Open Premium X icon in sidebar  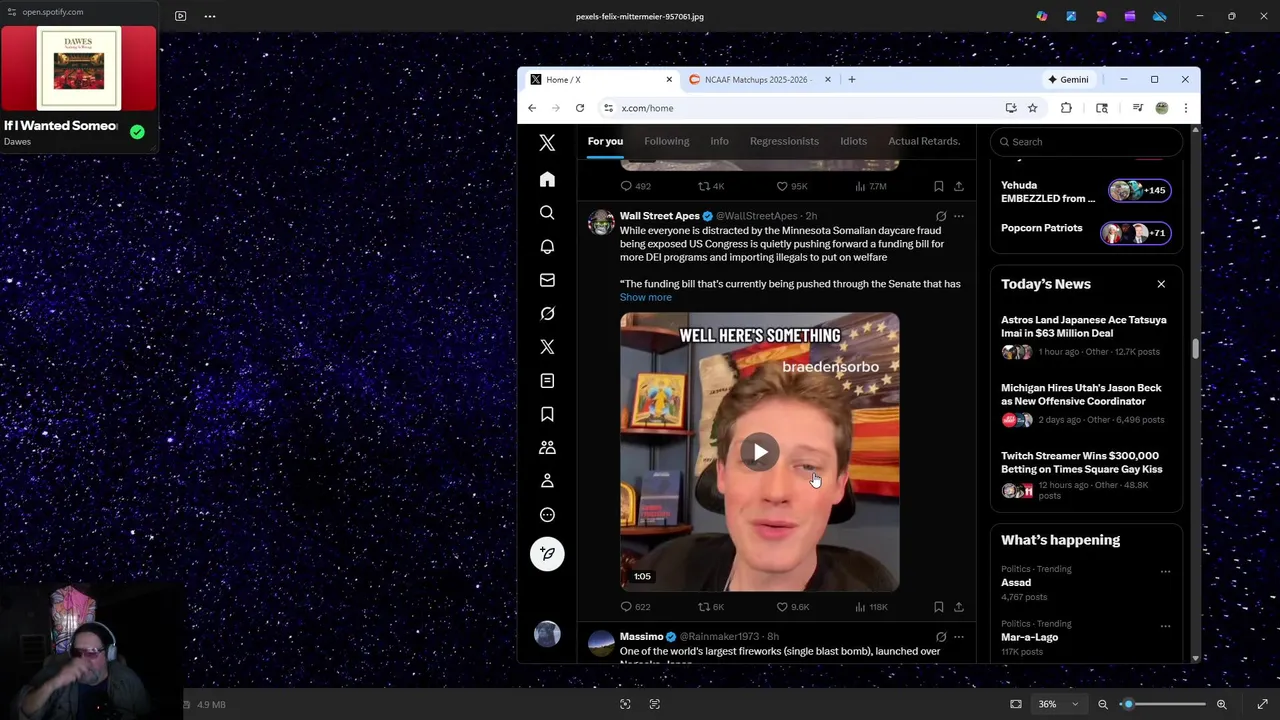pos(547,347)
